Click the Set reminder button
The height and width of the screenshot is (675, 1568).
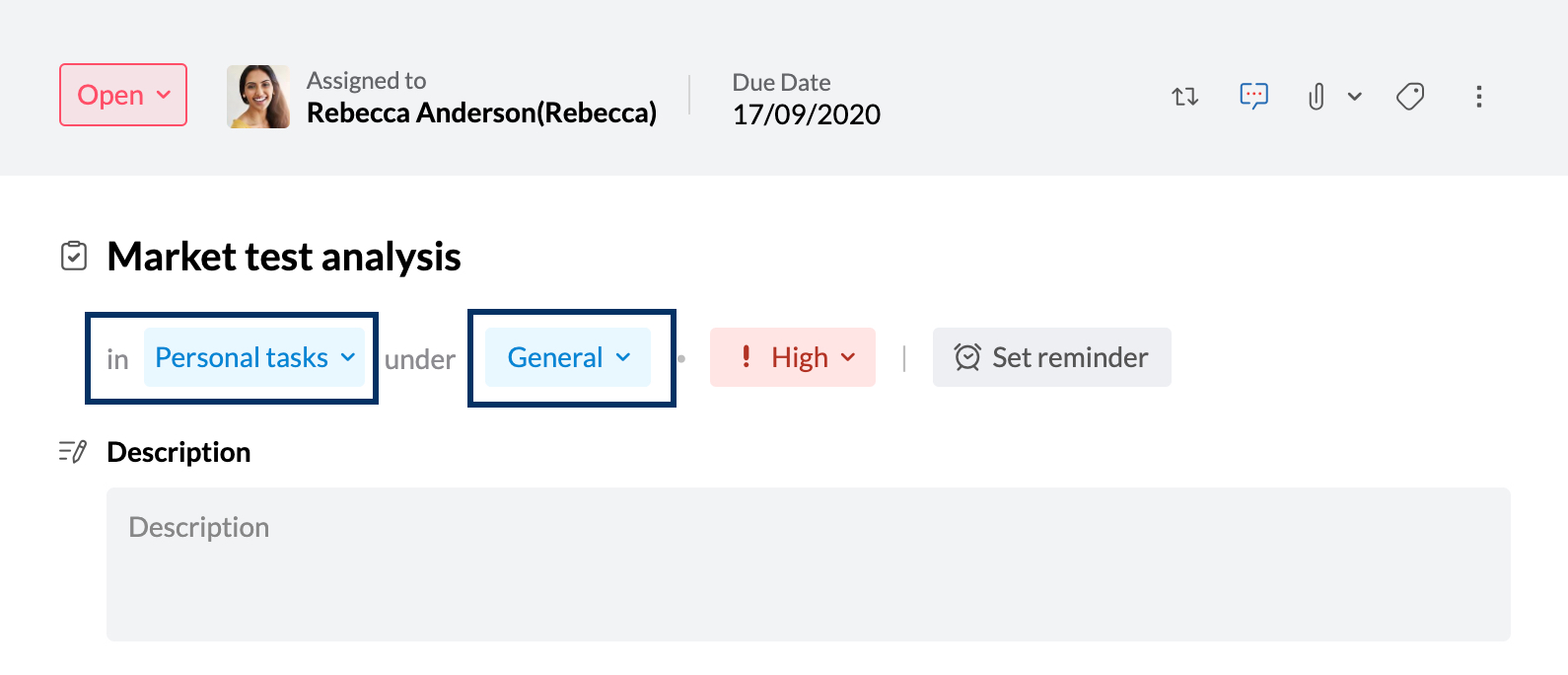(1052, 357)
